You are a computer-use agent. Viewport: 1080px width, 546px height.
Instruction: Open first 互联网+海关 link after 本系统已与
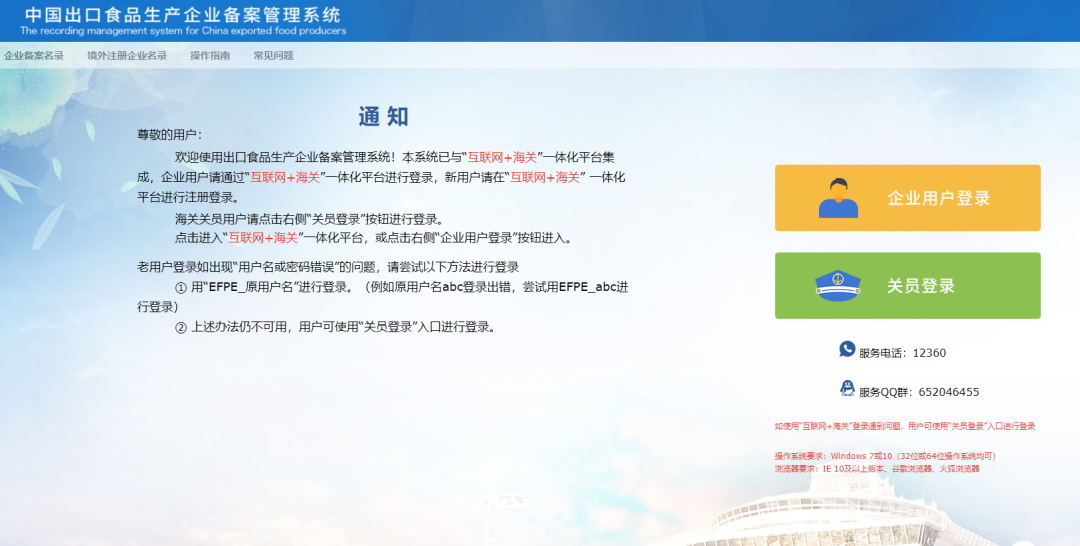[x=502, y=157]
